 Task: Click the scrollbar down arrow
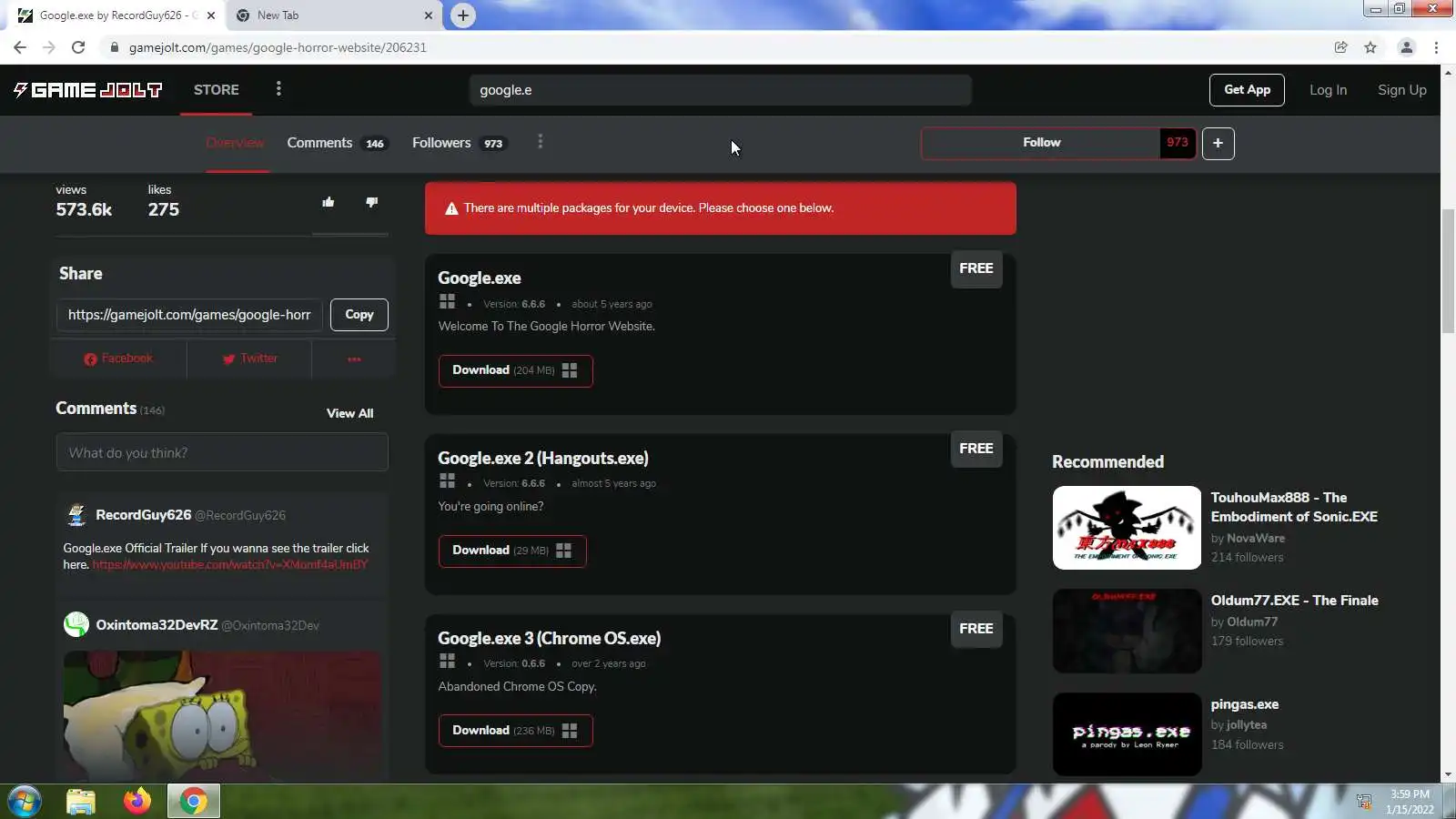click(x=1448, y=775)
